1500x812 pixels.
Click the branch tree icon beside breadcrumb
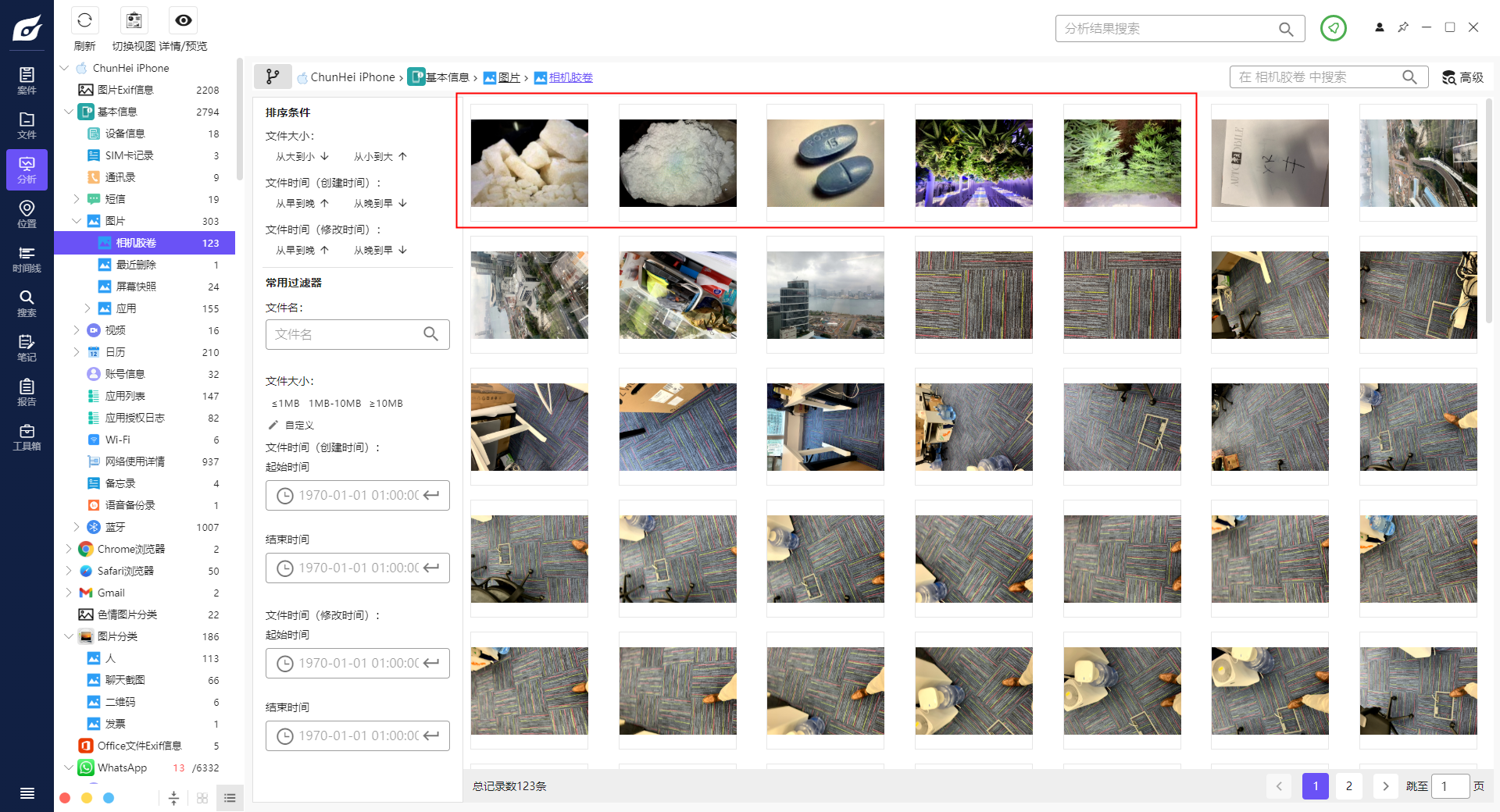273,77
